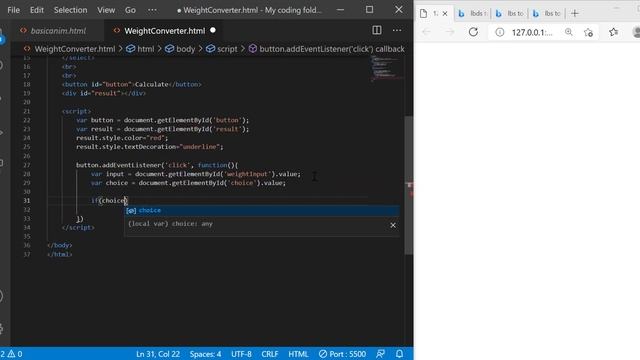Click the feedback icon in status bar
Screen dimensions: 640x360
pyautogui.click(x=380, y=354)
